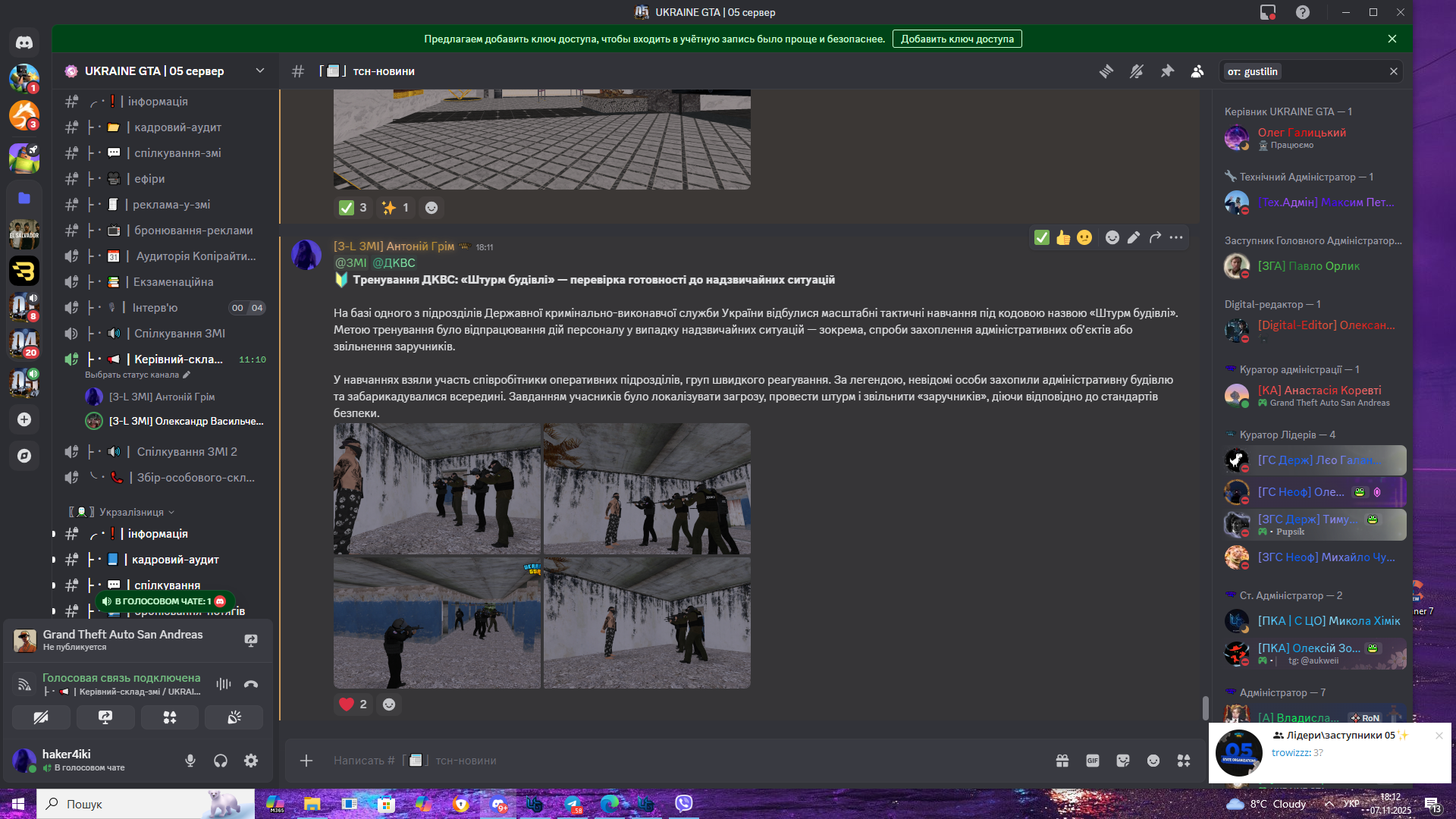Expand the UKRAINE GTA server menu chevron
The height and width of the screenshot is (819, 1456).
260,71
